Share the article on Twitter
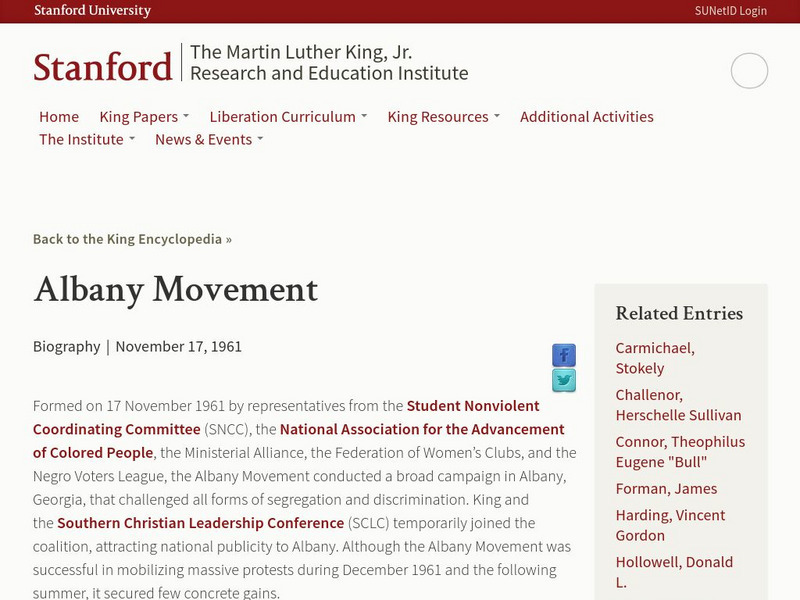The image size is (800, 600). pyautogui.click(x=564, y=379)
